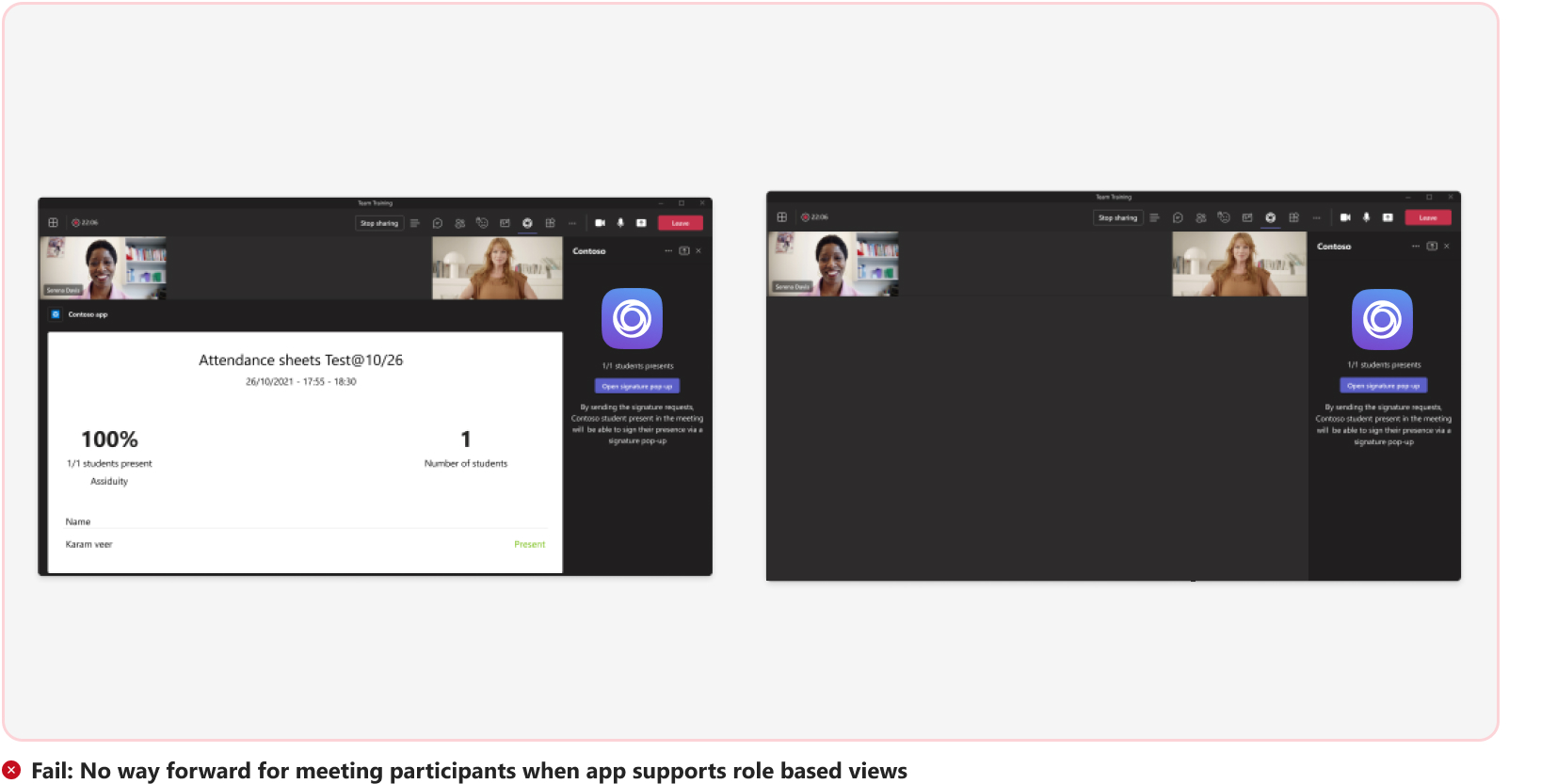Select red-haired woman's video tile, right window
The image size is (1541, 784).
click(x=1239, y=264)
